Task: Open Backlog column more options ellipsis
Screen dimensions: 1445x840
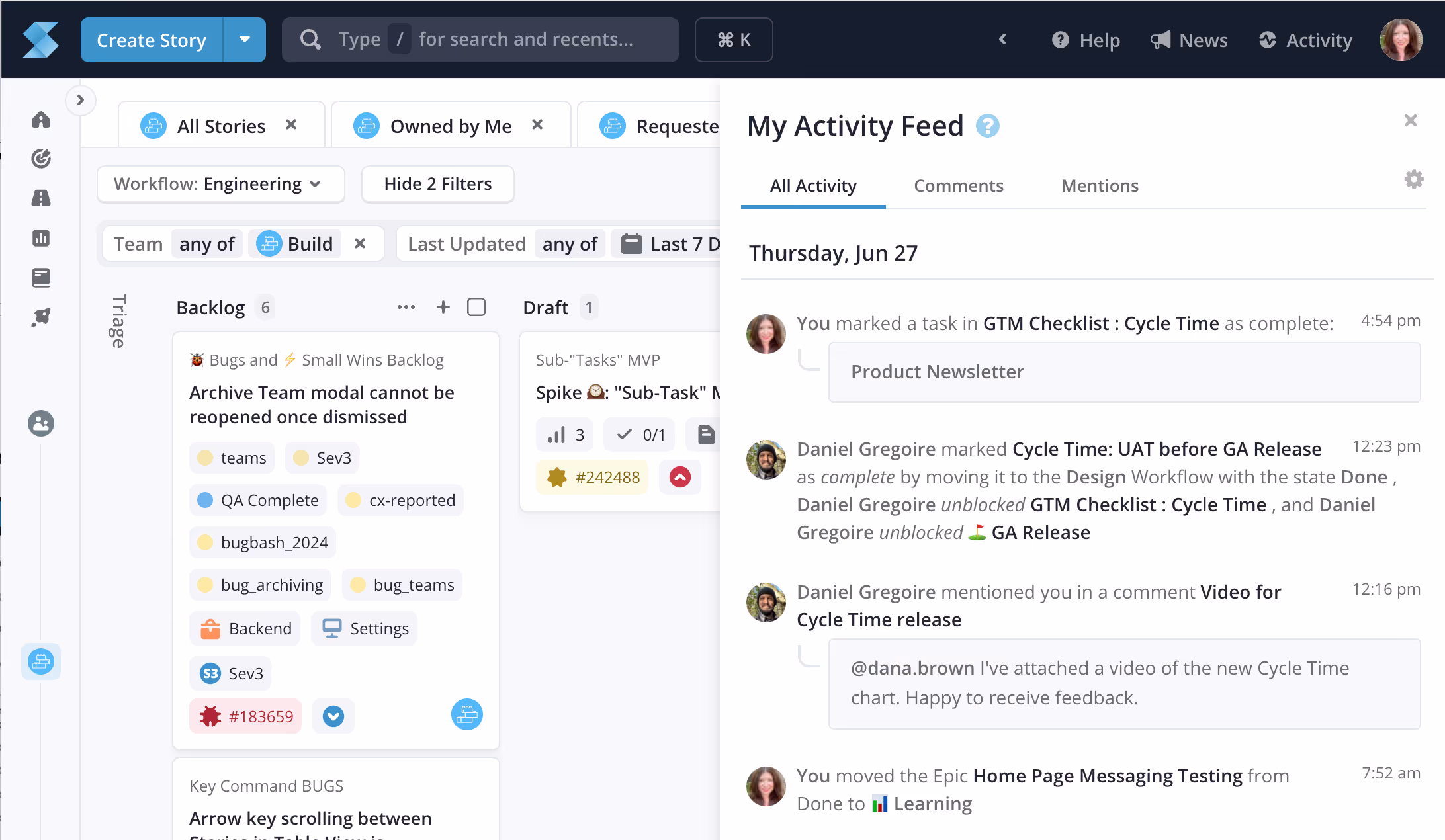Action: click(x=406, y=307)
